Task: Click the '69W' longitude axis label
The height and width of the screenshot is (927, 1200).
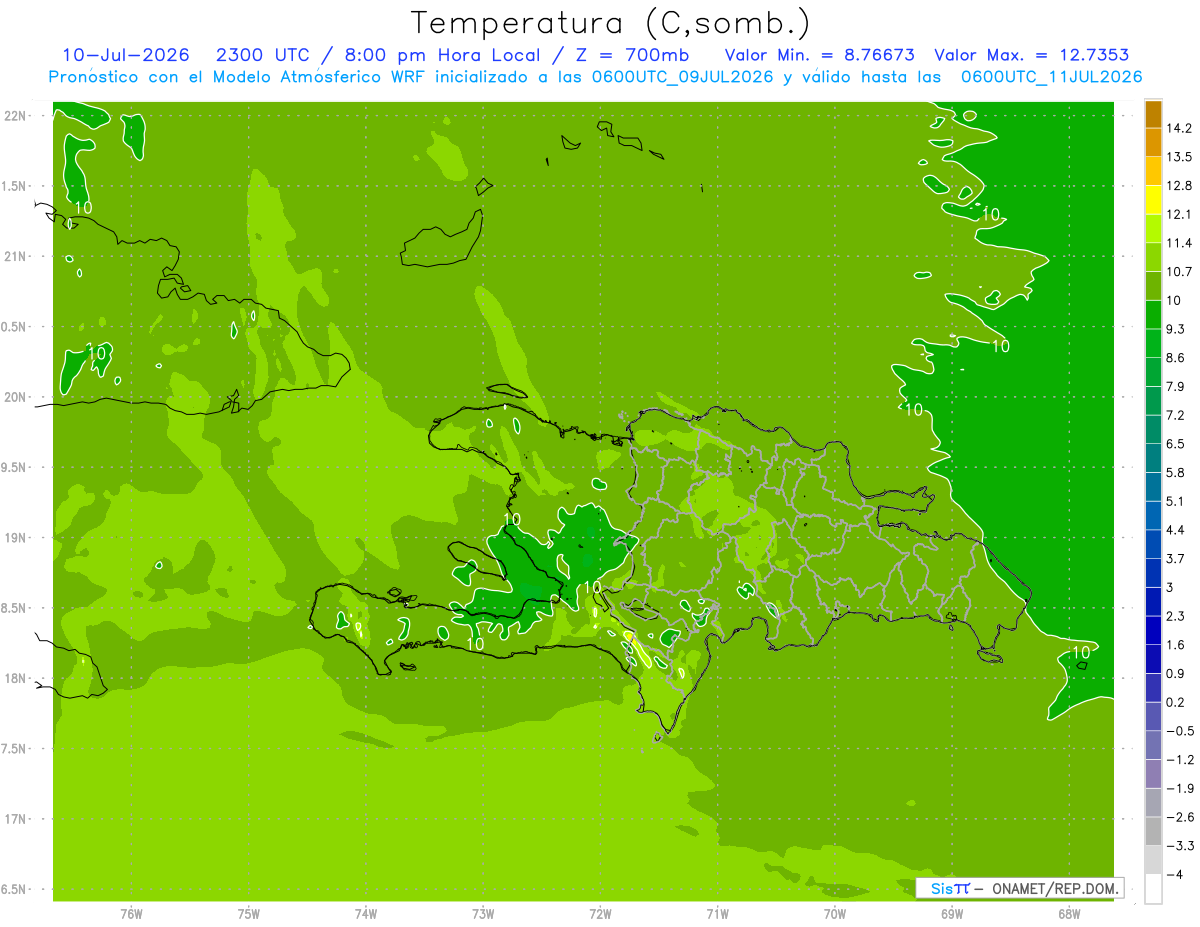Action: pos(952,913)
